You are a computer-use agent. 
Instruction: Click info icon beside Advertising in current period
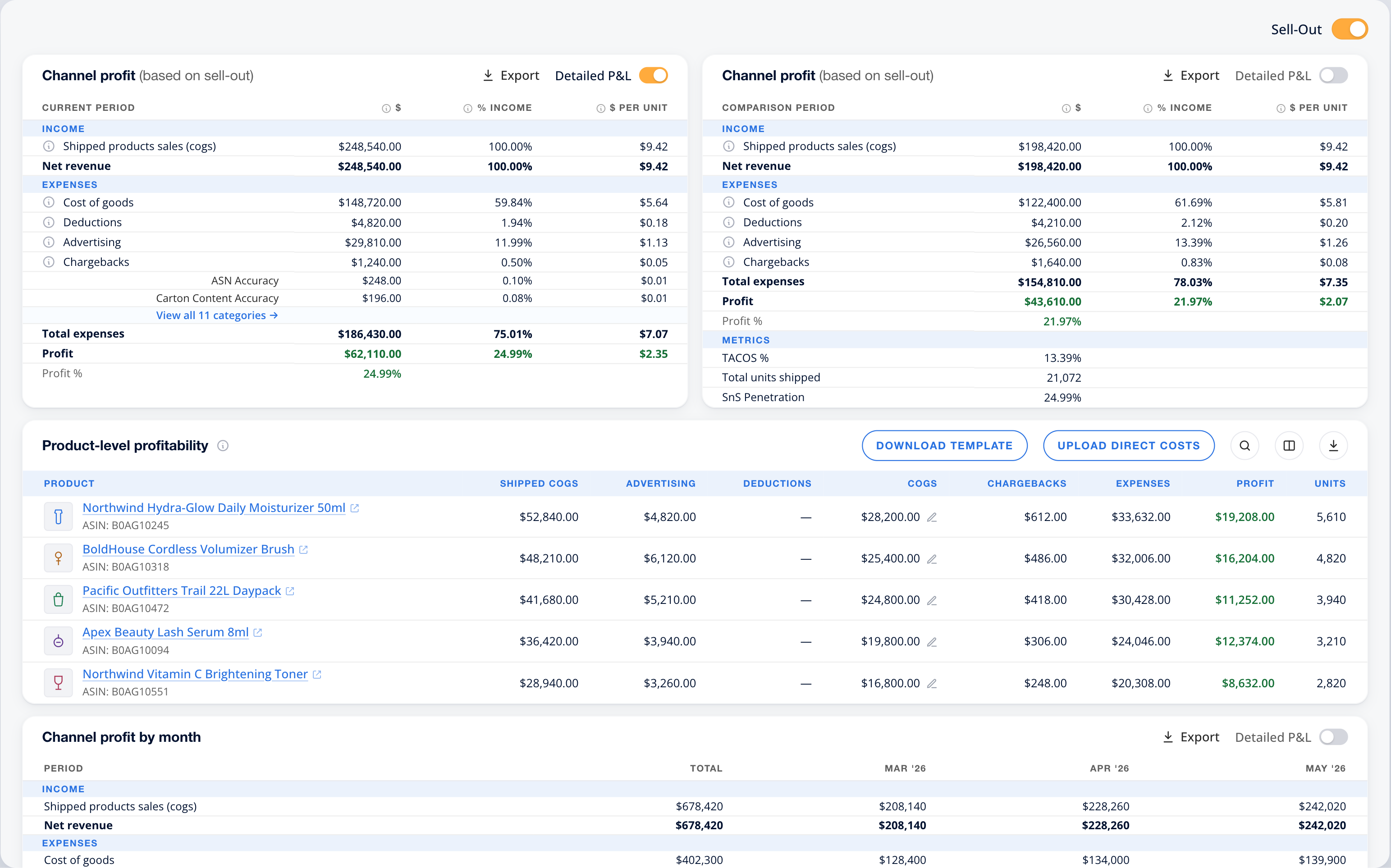[x=49, y=242]
